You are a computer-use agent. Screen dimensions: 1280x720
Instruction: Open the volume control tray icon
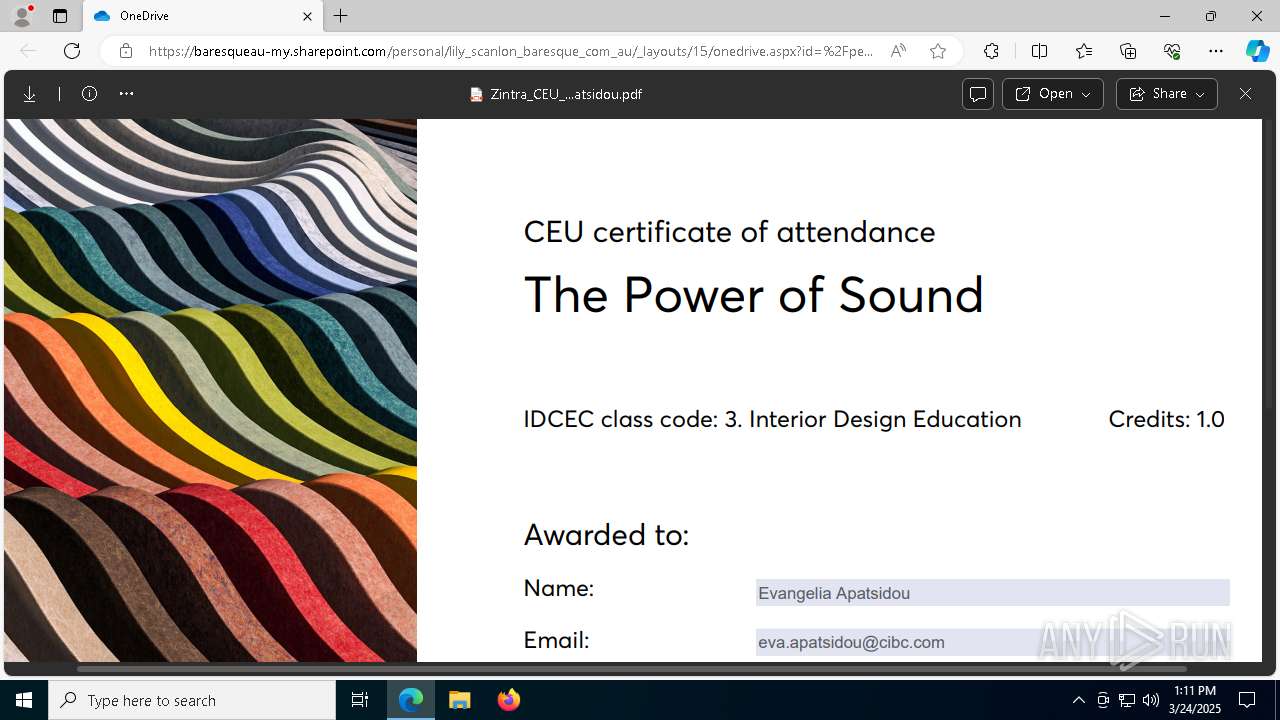coord(1151,700)
